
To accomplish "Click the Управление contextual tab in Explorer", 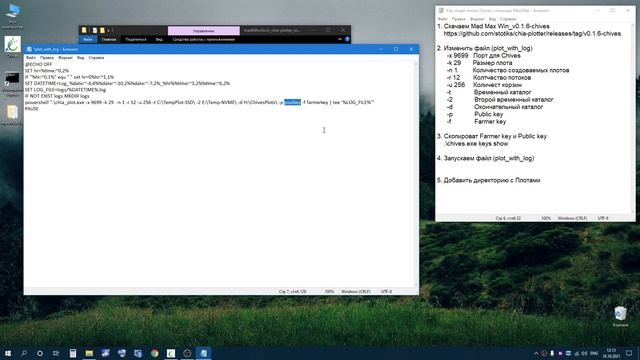I will click(204, 31).
